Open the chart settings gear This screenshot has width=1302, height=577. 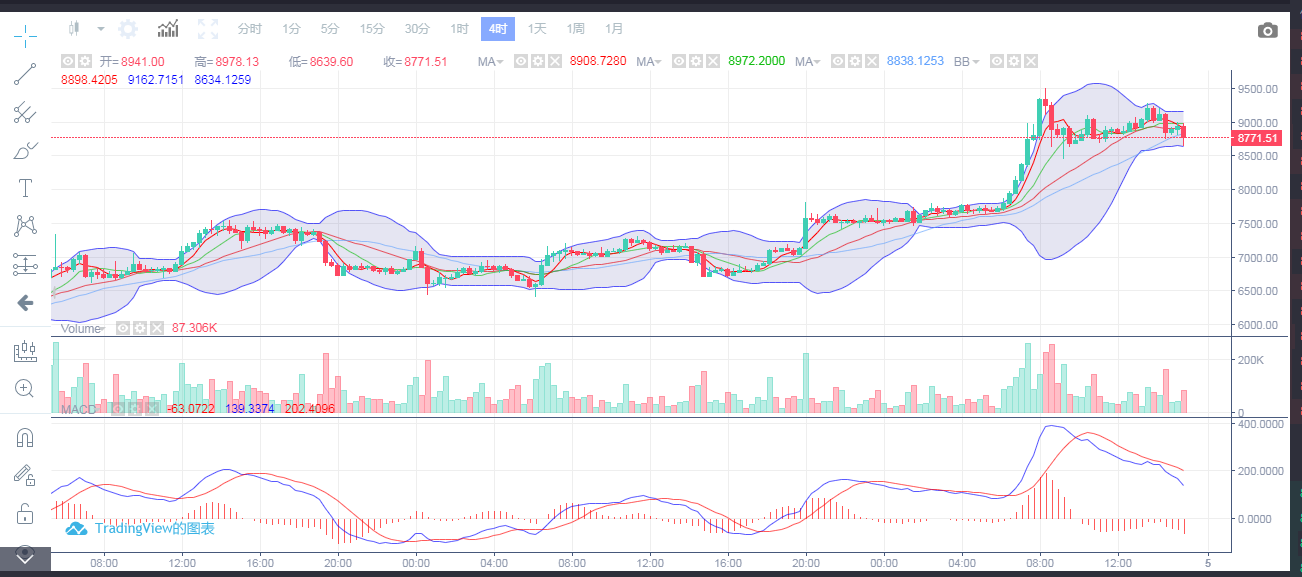click(x=127, y=28)
